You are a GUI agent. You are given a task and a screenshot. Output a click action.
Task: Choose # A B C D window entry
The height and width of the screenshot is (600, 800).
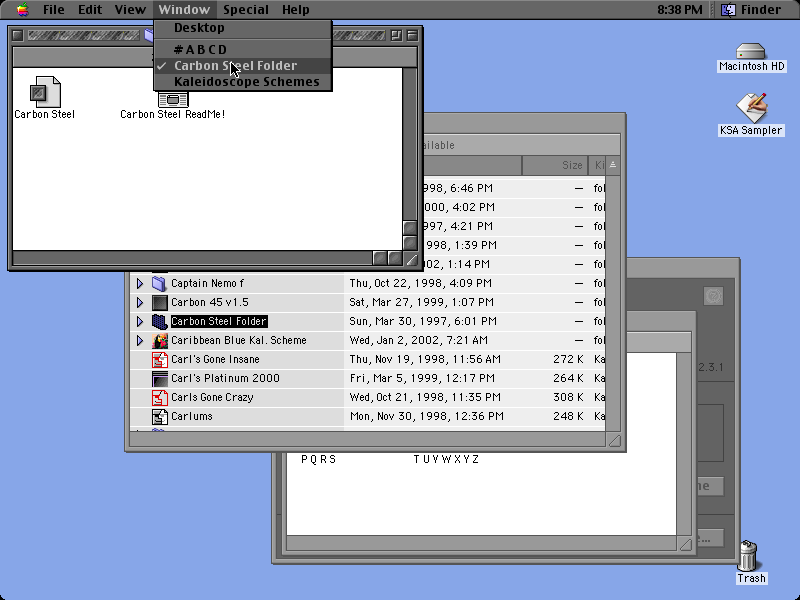point(243,49)
